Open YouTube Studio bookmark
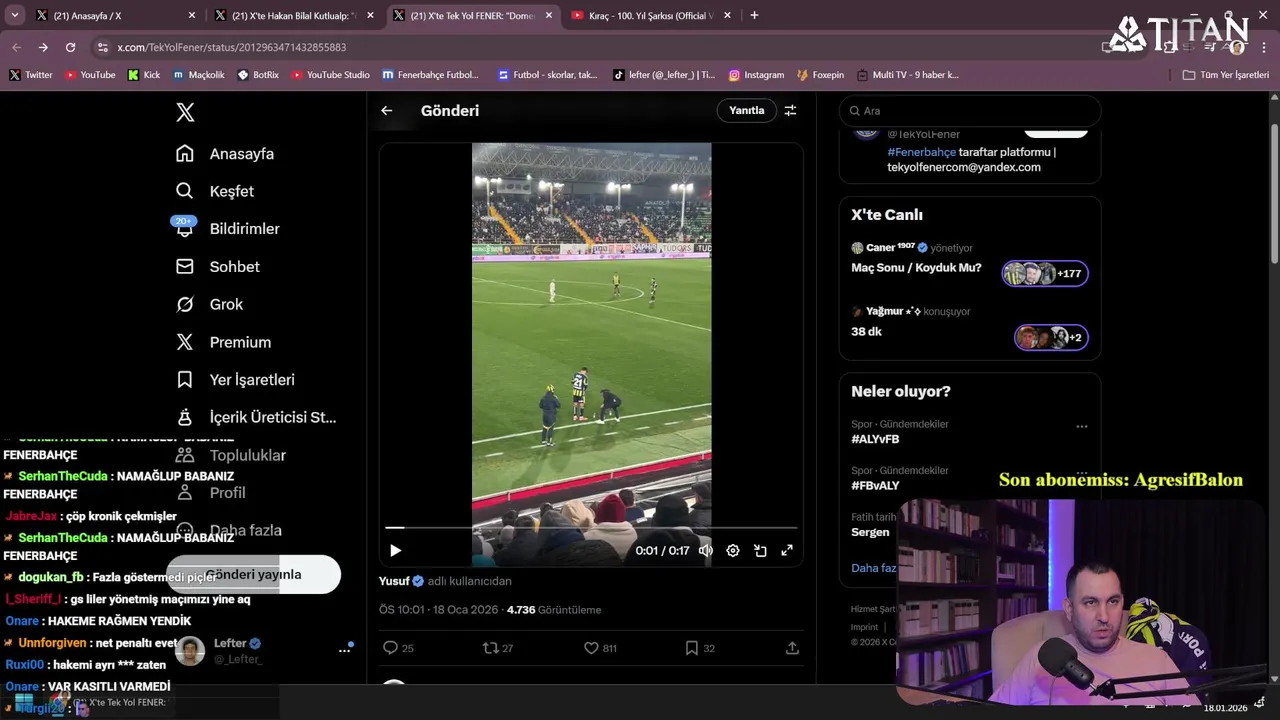1280x720 pixels. [330, 75]
